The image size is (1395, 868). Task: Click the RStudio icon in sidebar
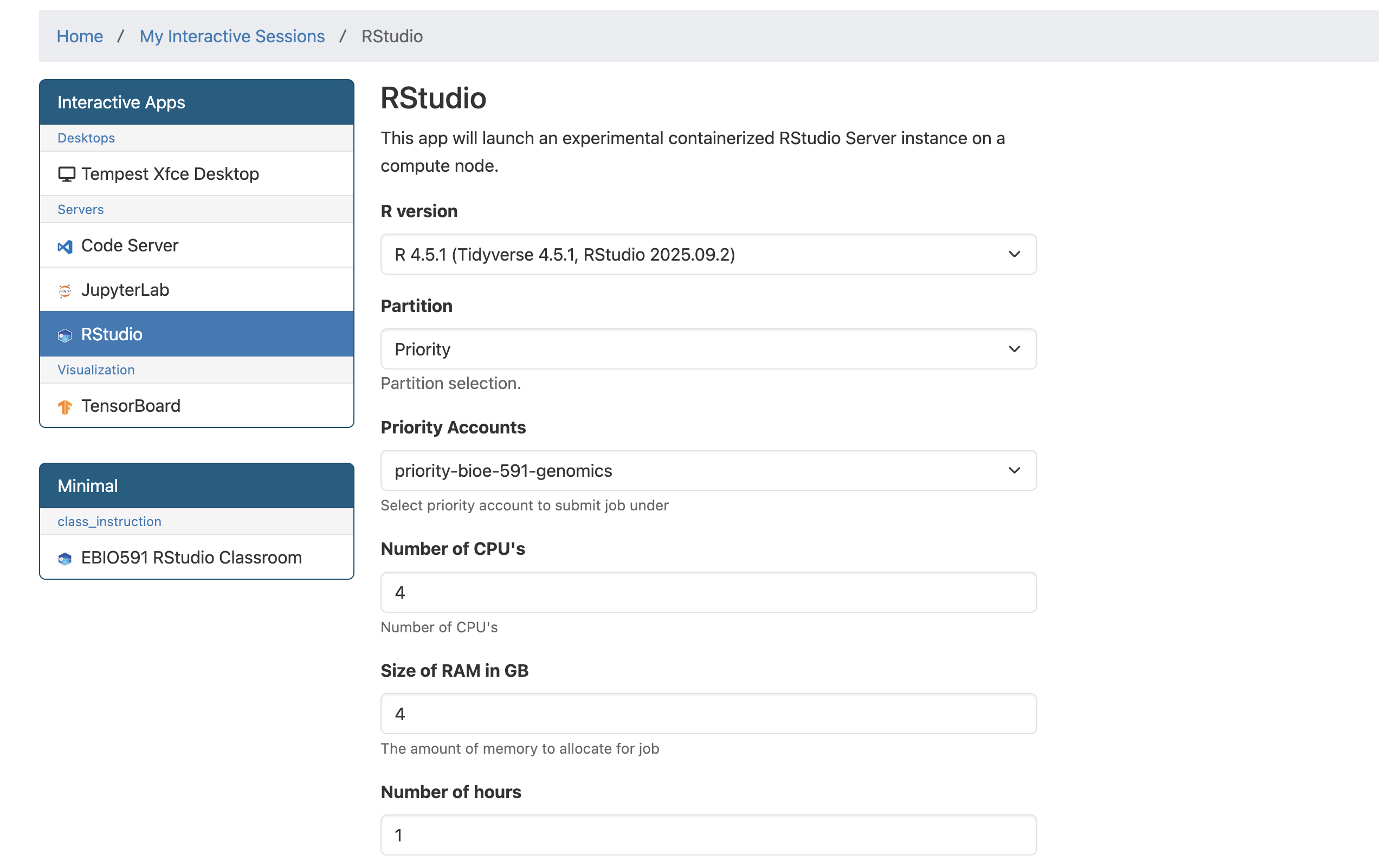(x=65, y=336)
